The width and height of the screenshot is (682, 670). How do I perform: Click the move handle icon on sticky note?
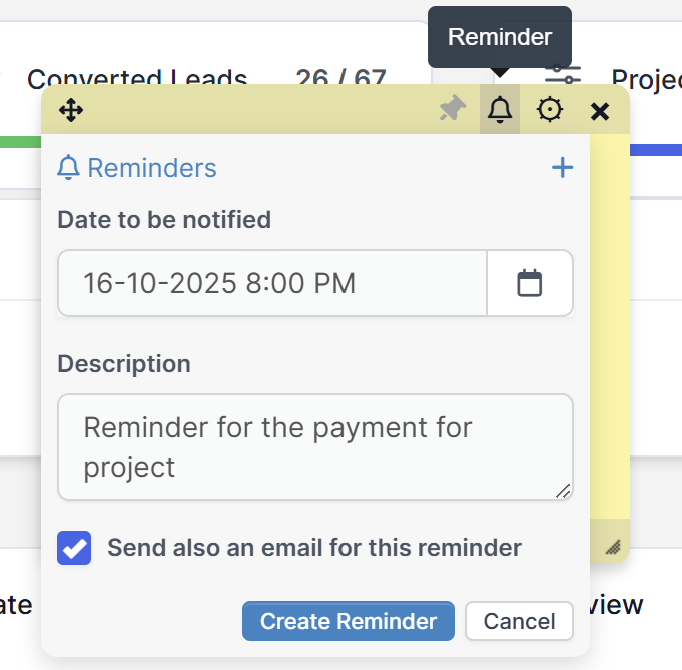point(71,110)
